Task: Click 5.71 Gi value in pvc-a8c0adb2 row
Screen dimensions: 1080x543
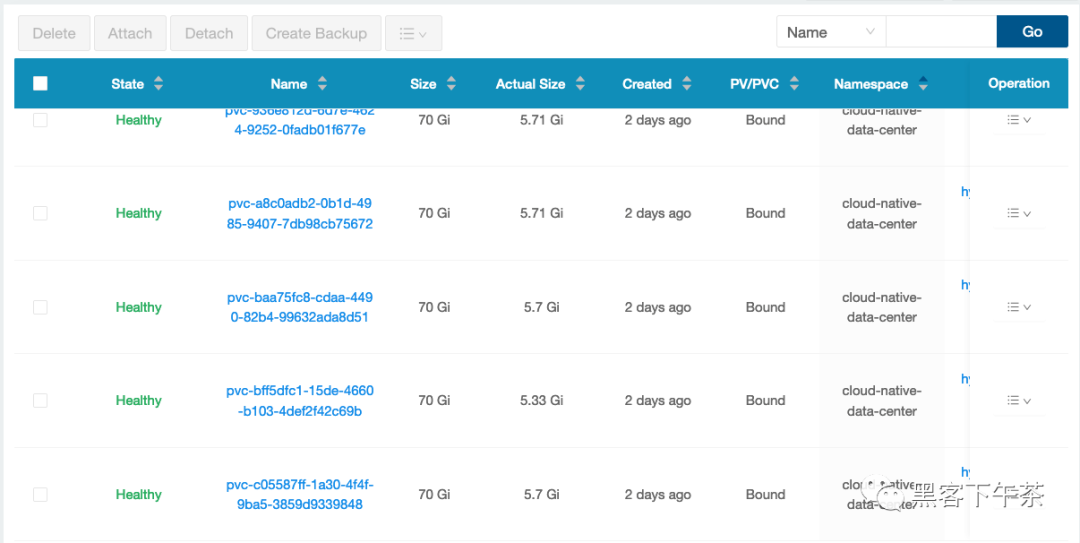Action: pyautogui.click(x=541, y=214)
